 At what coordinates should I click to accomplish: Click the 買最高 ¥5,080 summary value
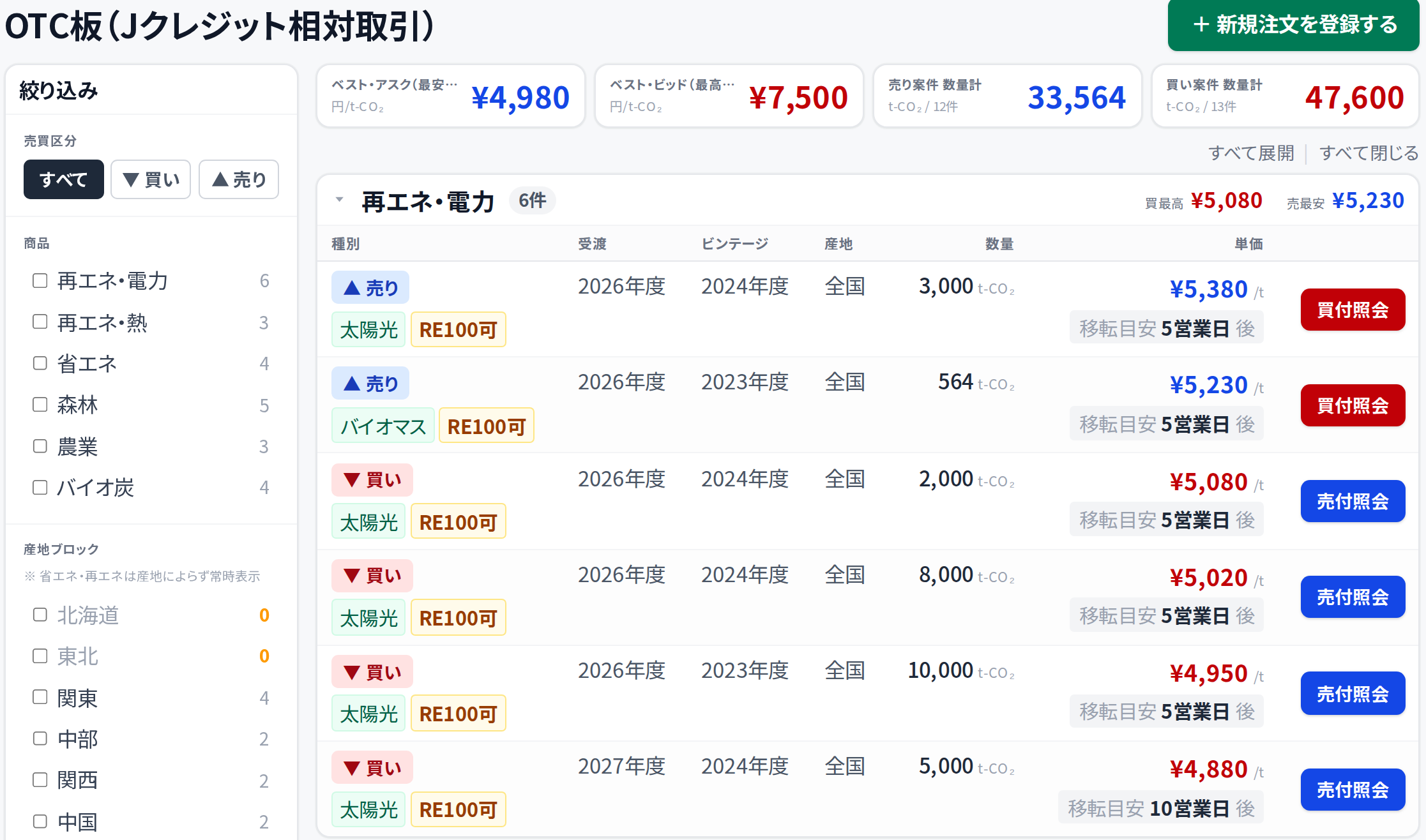tap(1226, 200)
